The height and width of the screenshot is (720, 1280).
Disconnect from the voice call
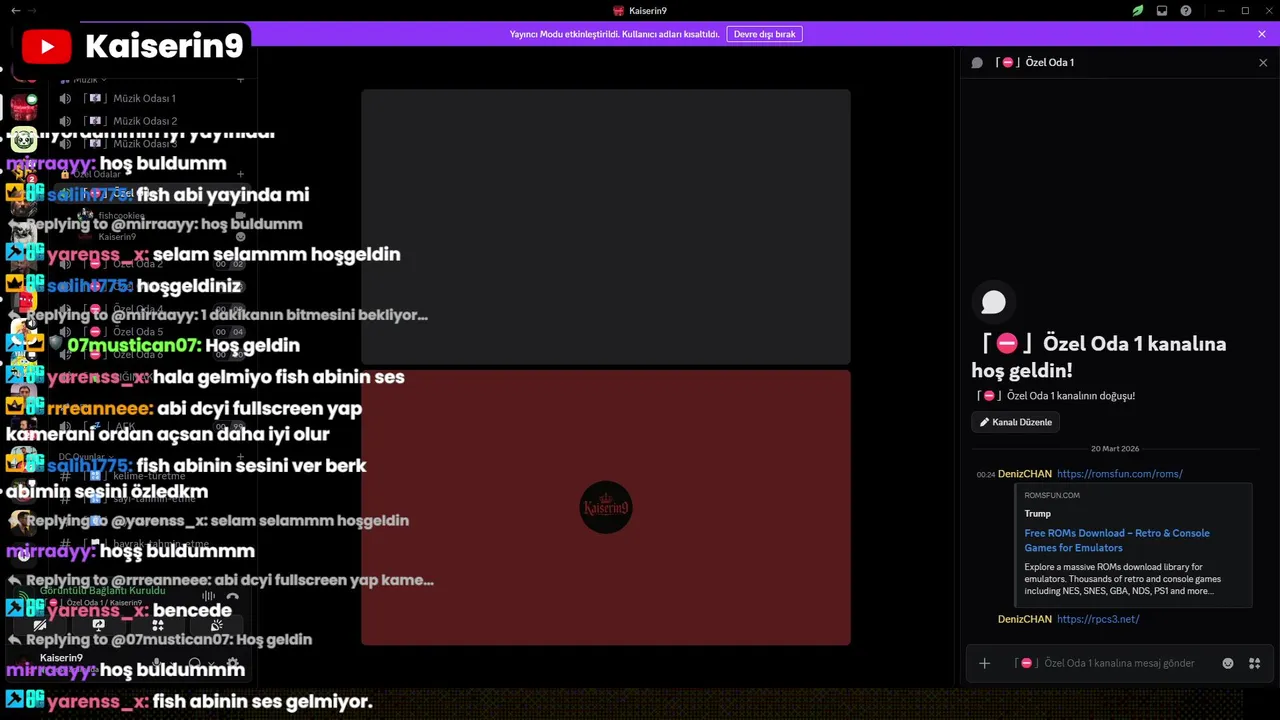[x=233, y=596]
